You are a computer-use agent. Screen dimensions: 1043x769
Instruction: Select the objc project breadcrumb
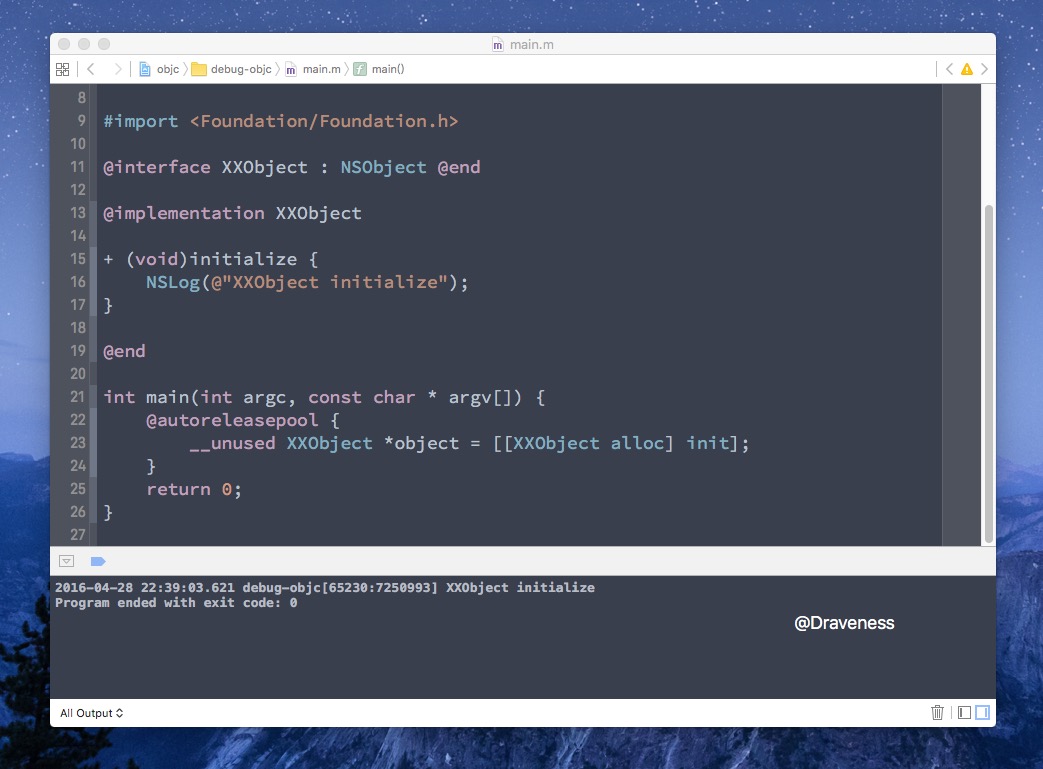160,69
